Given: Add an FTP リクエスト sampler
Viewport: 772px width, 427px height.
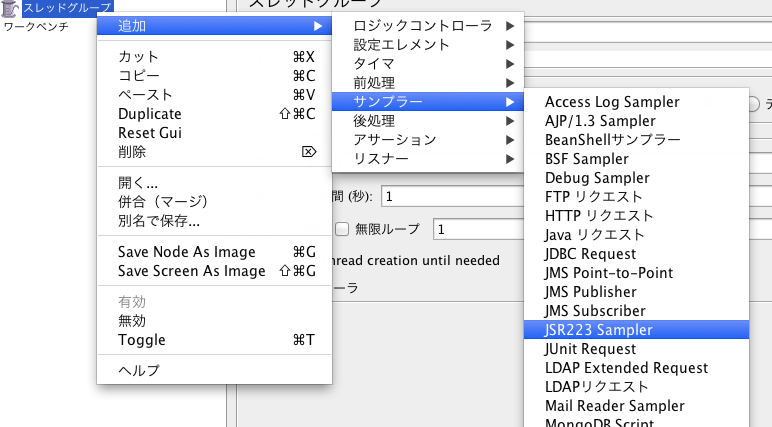Looking at the screenshot, I should pos(637,197).
